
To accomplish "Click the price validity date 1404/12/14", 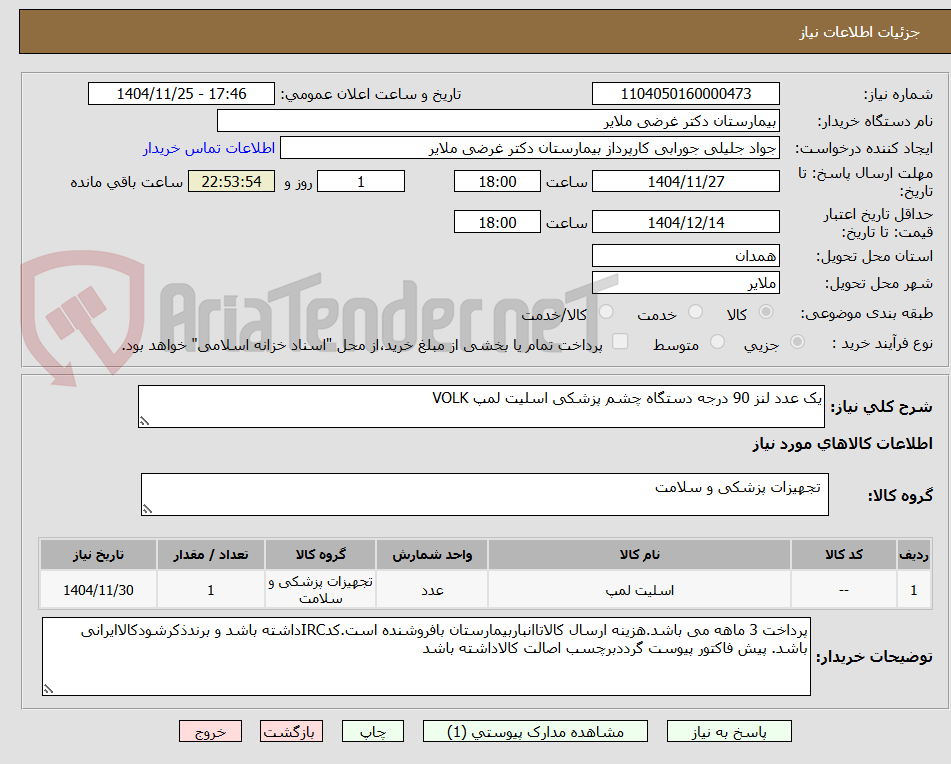I will point(685,222).
